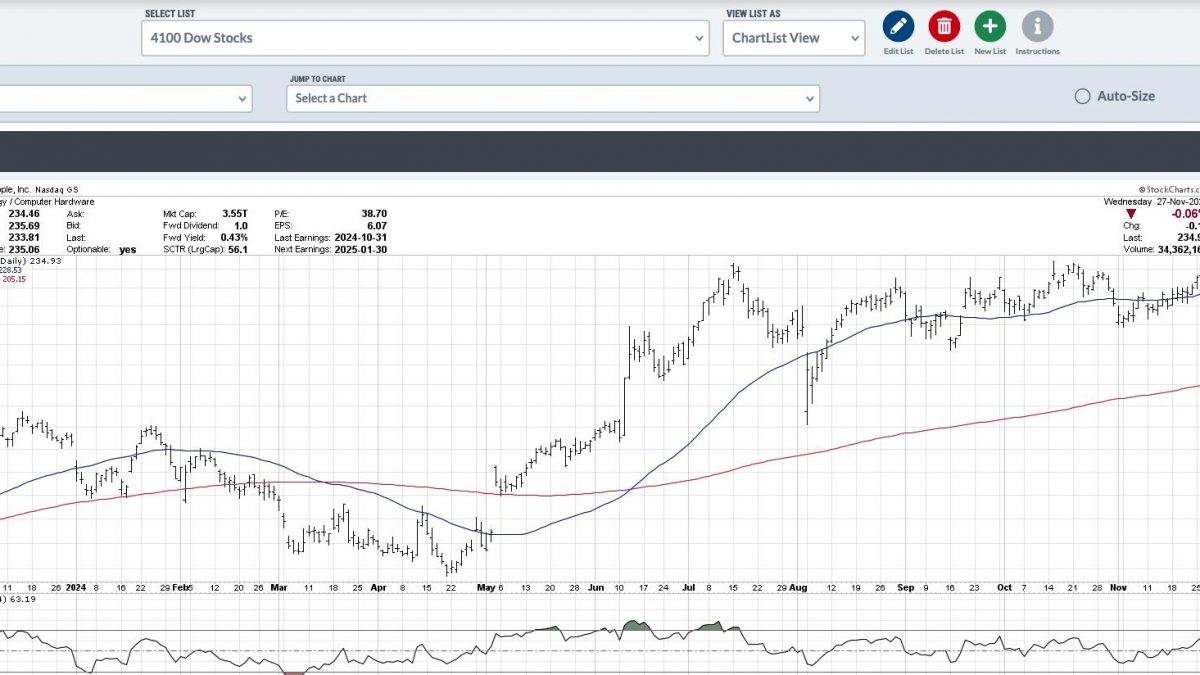Click the Optionable 'yes' value
The height and width of the screenshot is (675, 1200).
click(127, 249)
